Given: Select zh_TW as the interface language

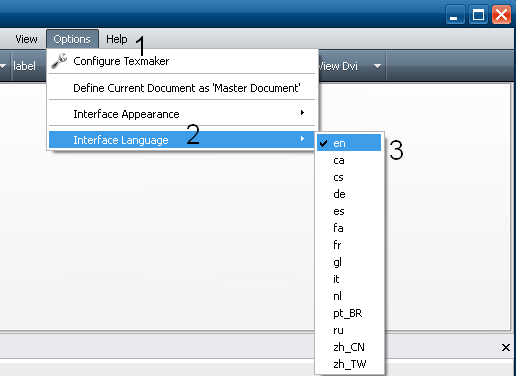Looking at the screenshot, I should click(349, 364).
